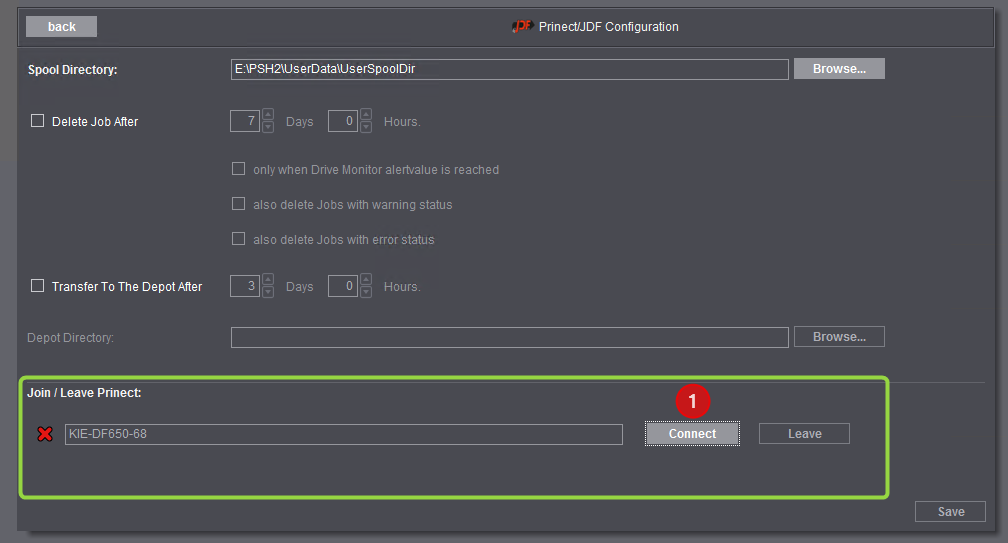Click the Prinect server name field KIE-DF650-68

343,434
